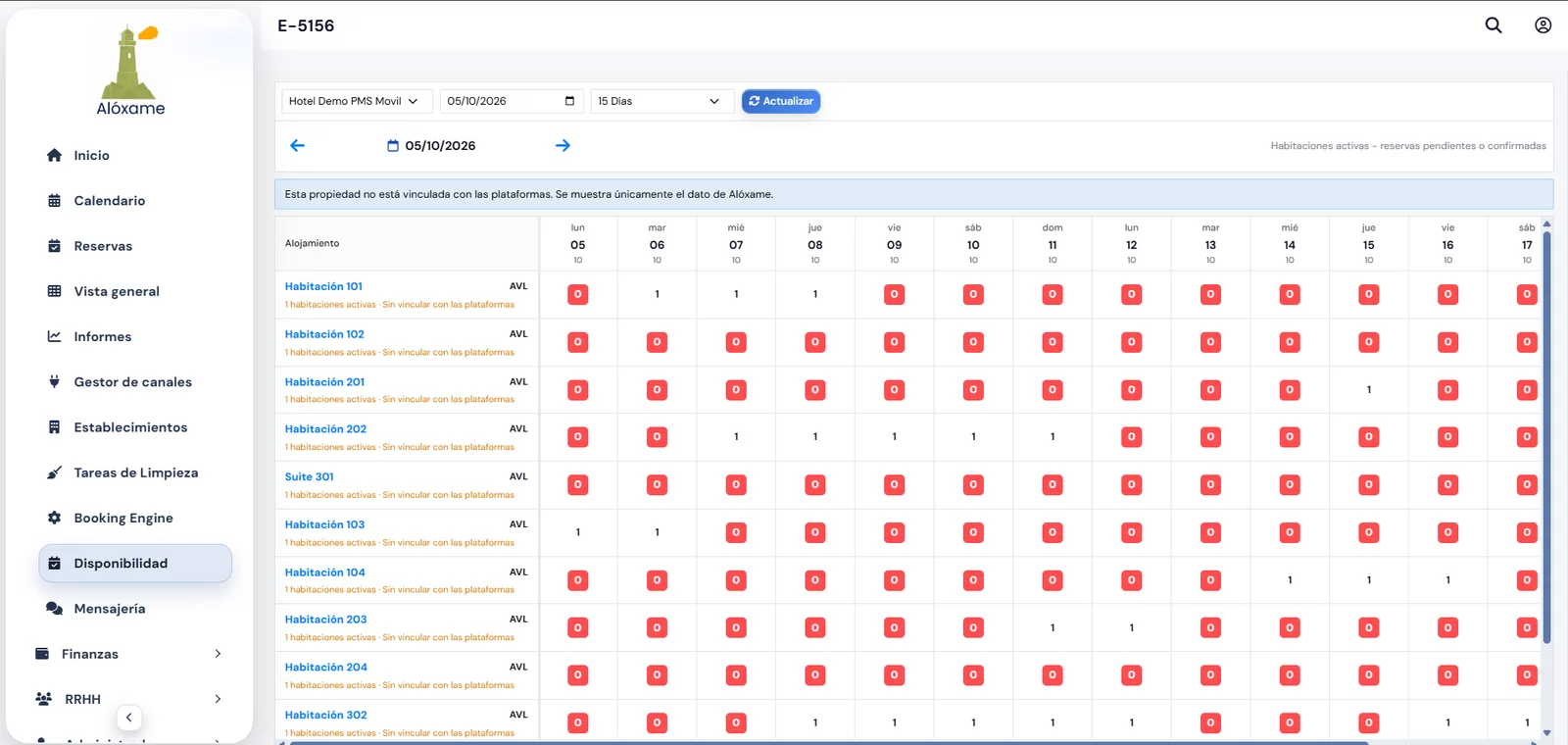Click Habitación 104 availability for mié 14
Image resolution: width=1568 pixels, height=745 pixels.
(1290, 580)
